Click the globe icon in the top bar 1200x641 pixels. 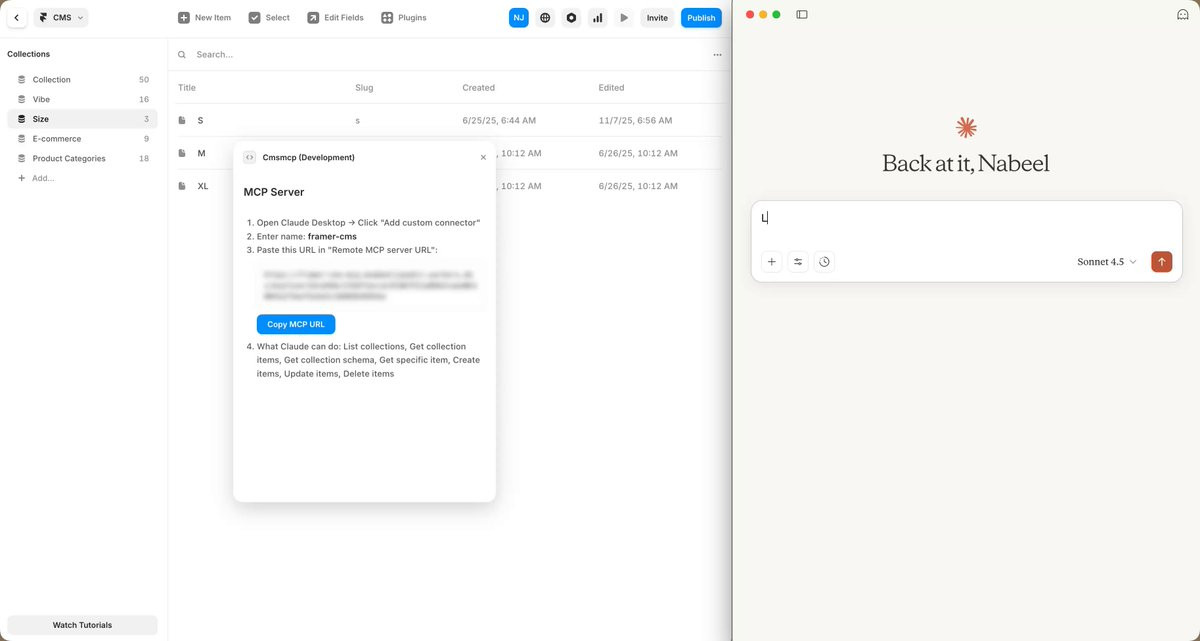545,18
